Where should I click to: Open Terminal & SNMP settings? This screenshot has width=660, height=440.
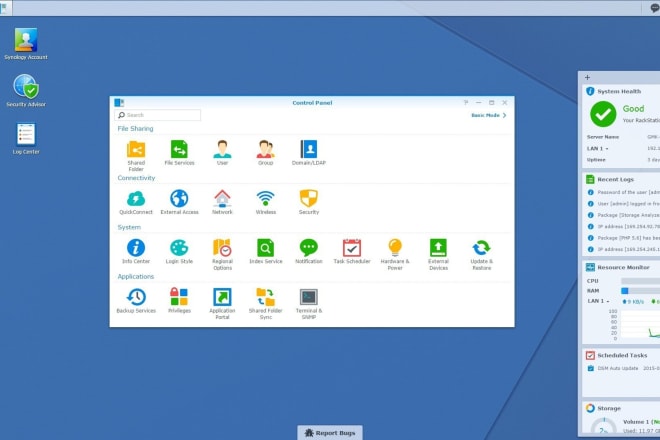pyautogui.click(x=309, y=304)
